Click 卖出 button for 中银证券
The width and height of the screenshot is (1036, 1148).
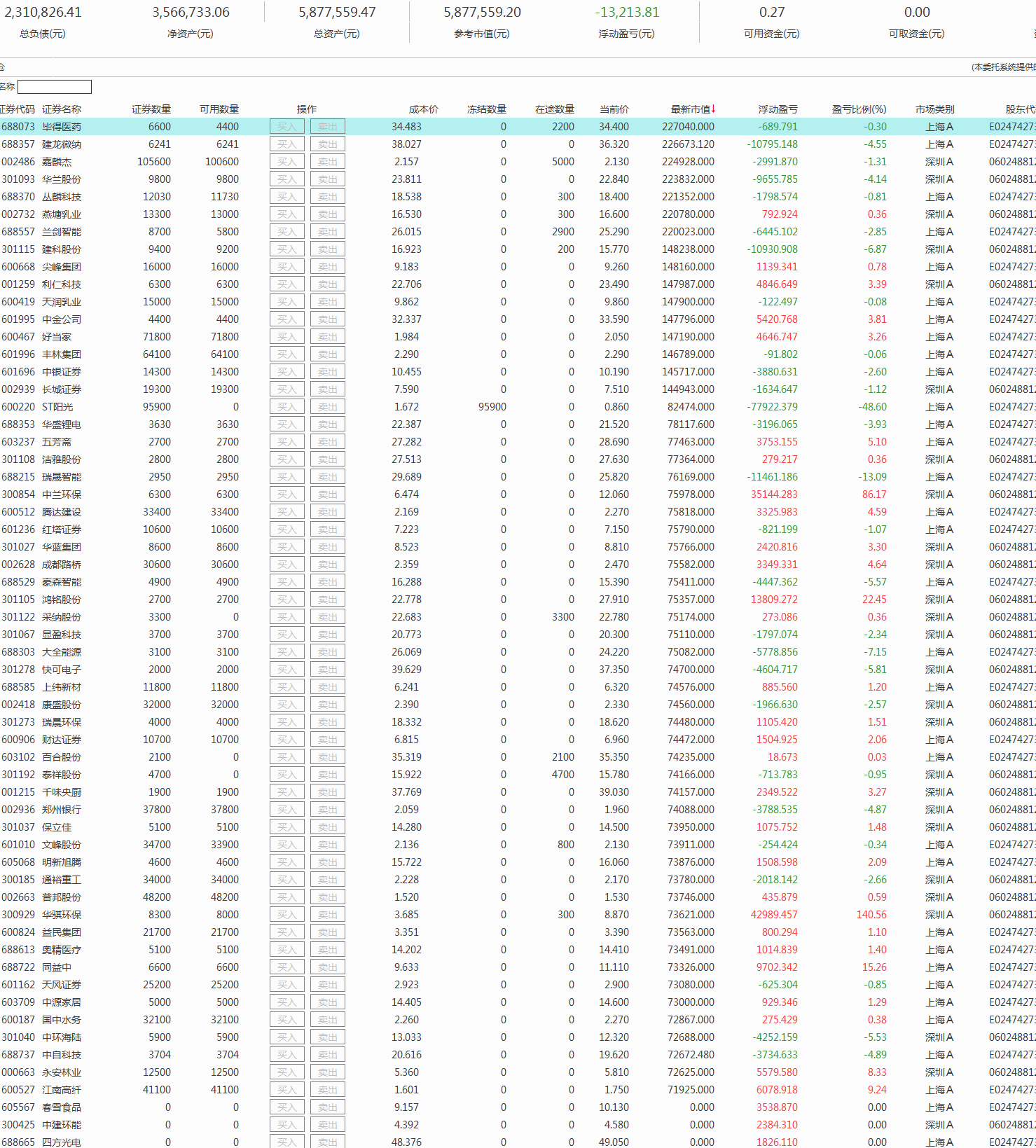tap(328, 372)
